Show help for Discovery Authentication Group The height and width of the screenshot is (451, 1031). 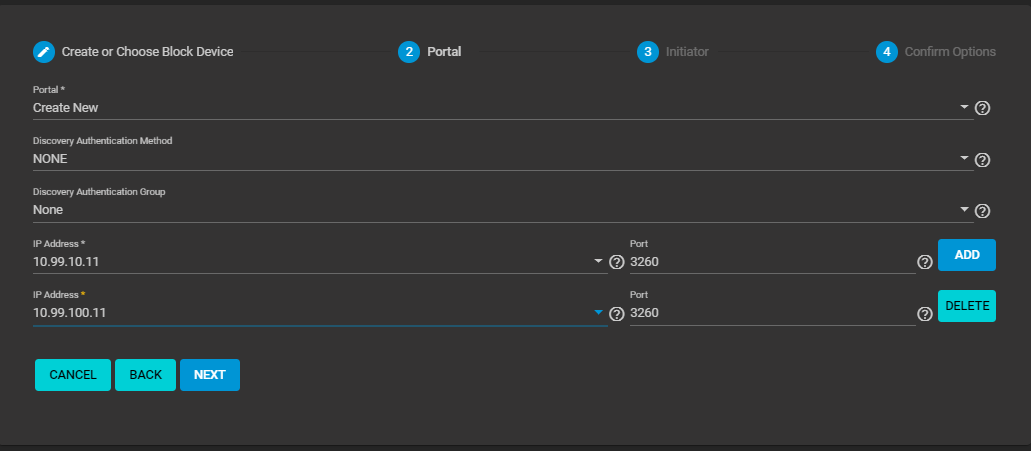(982, 211)
